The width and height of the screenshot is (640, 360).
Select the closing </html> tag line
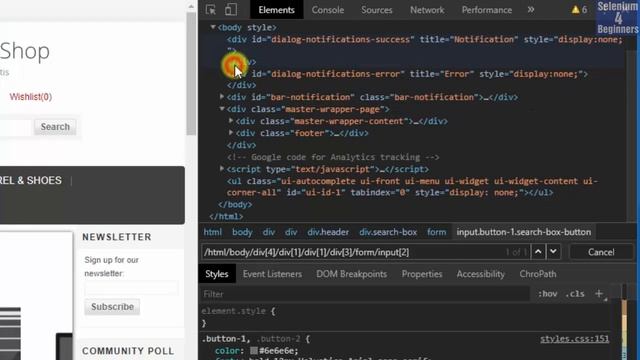coord(226,216)
